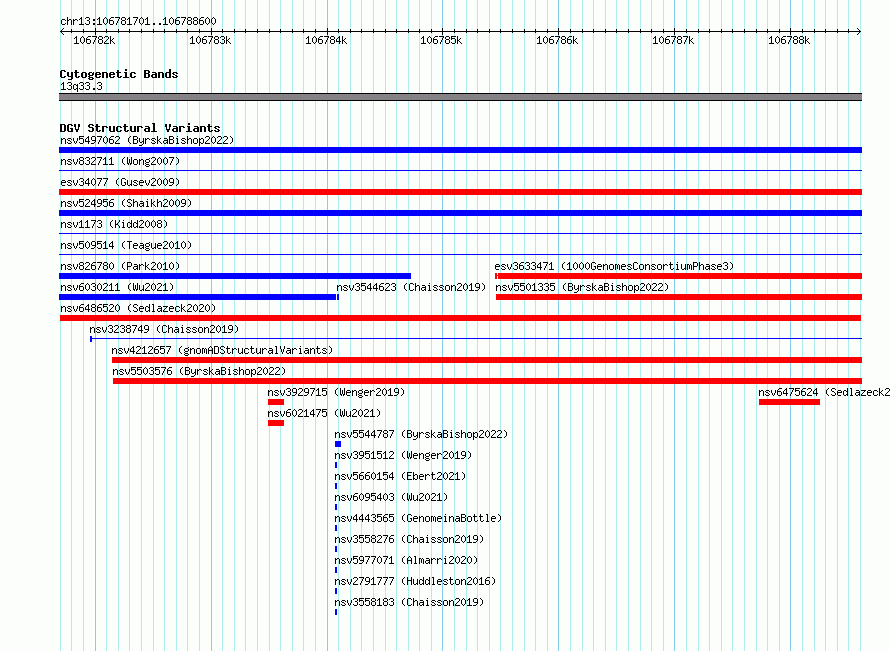Select the nsv4443565 (GenomeinaBottle) label
Image resolution: width=890 pixels, height=651 pixels.
tap(418, 518)
